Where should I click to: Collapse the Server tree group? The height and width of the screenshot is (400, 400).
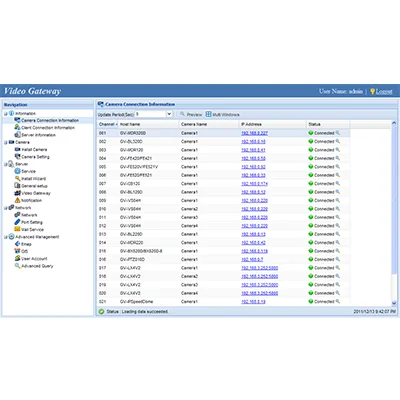(5, 164)
